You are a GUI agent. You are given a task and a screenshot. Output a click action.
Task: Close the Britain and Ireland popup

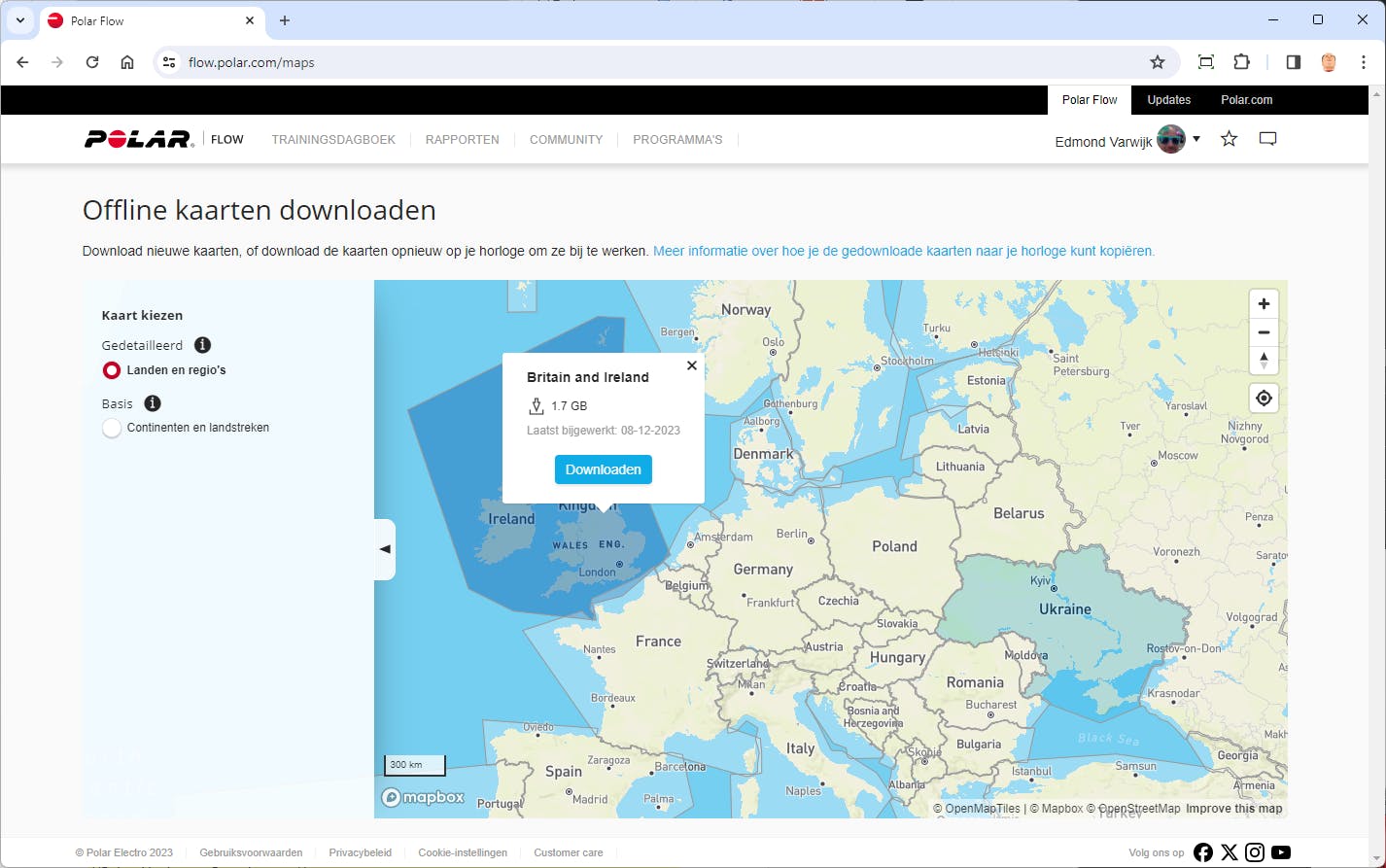coord(691,365)
